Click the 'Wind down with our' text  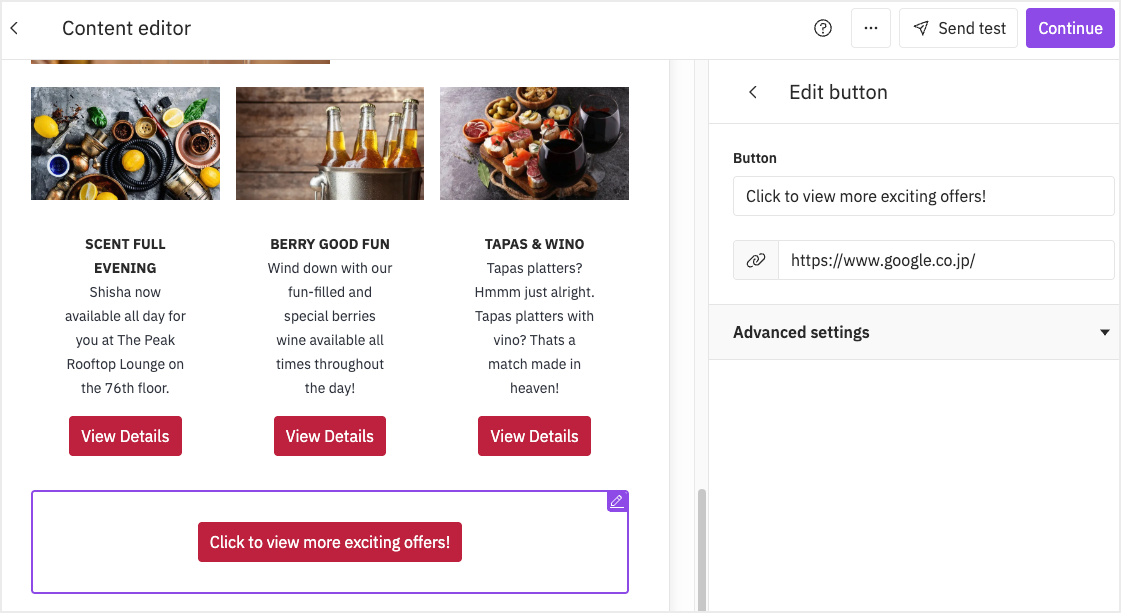330,268
